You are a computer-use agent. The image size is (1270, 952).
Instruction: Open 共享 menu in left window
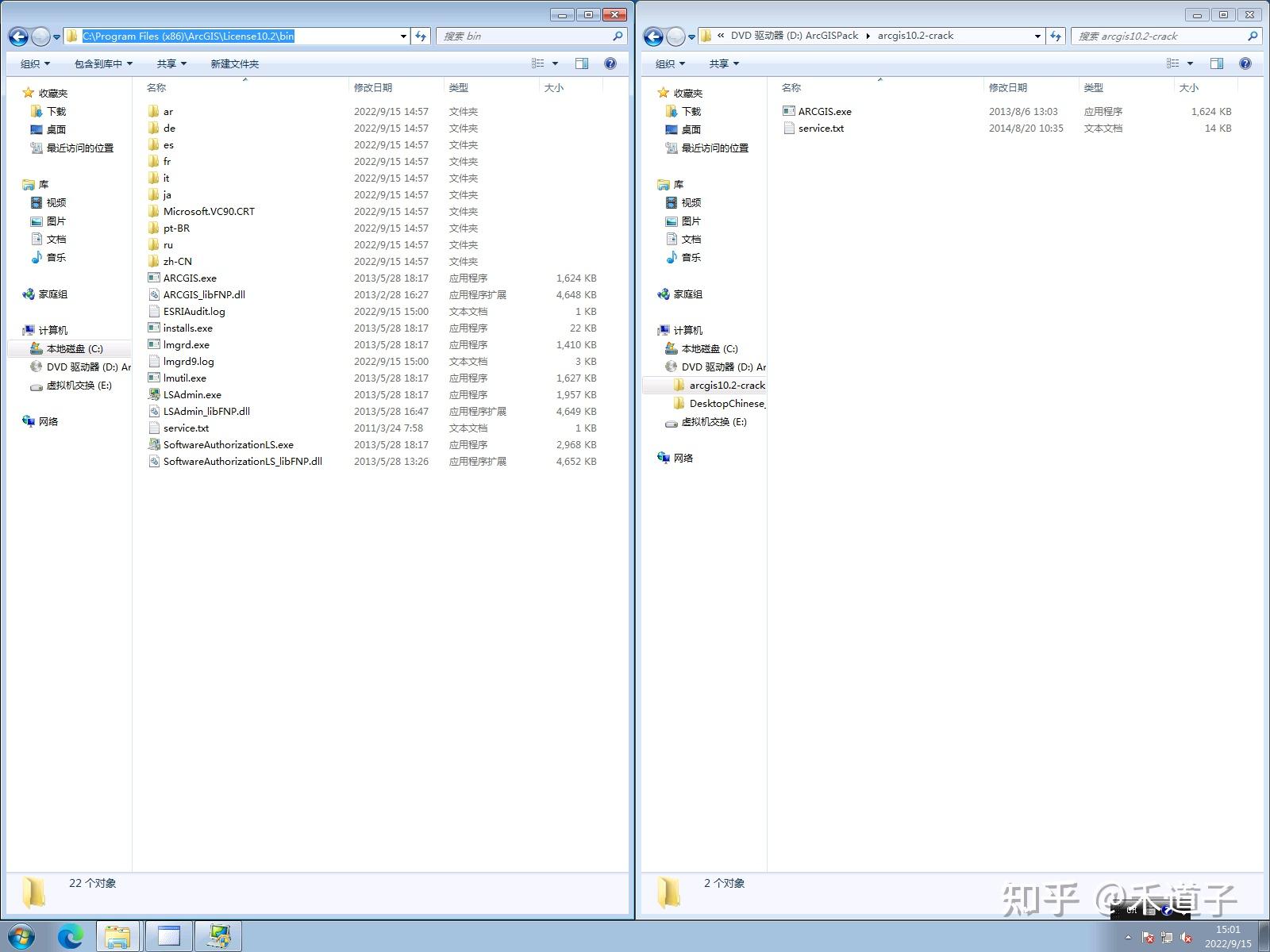pyautogui.click(x=171, y=63)
